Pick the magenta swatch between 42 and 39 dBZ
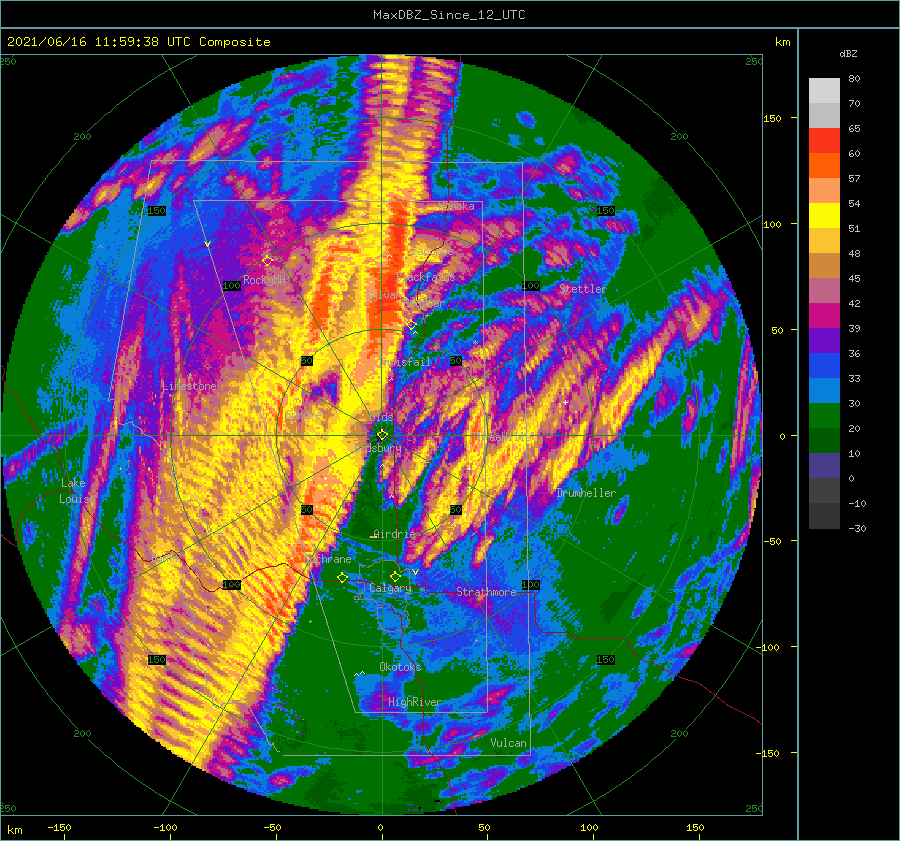This screenshot has height=841, width=900. (x=824, y=315)
